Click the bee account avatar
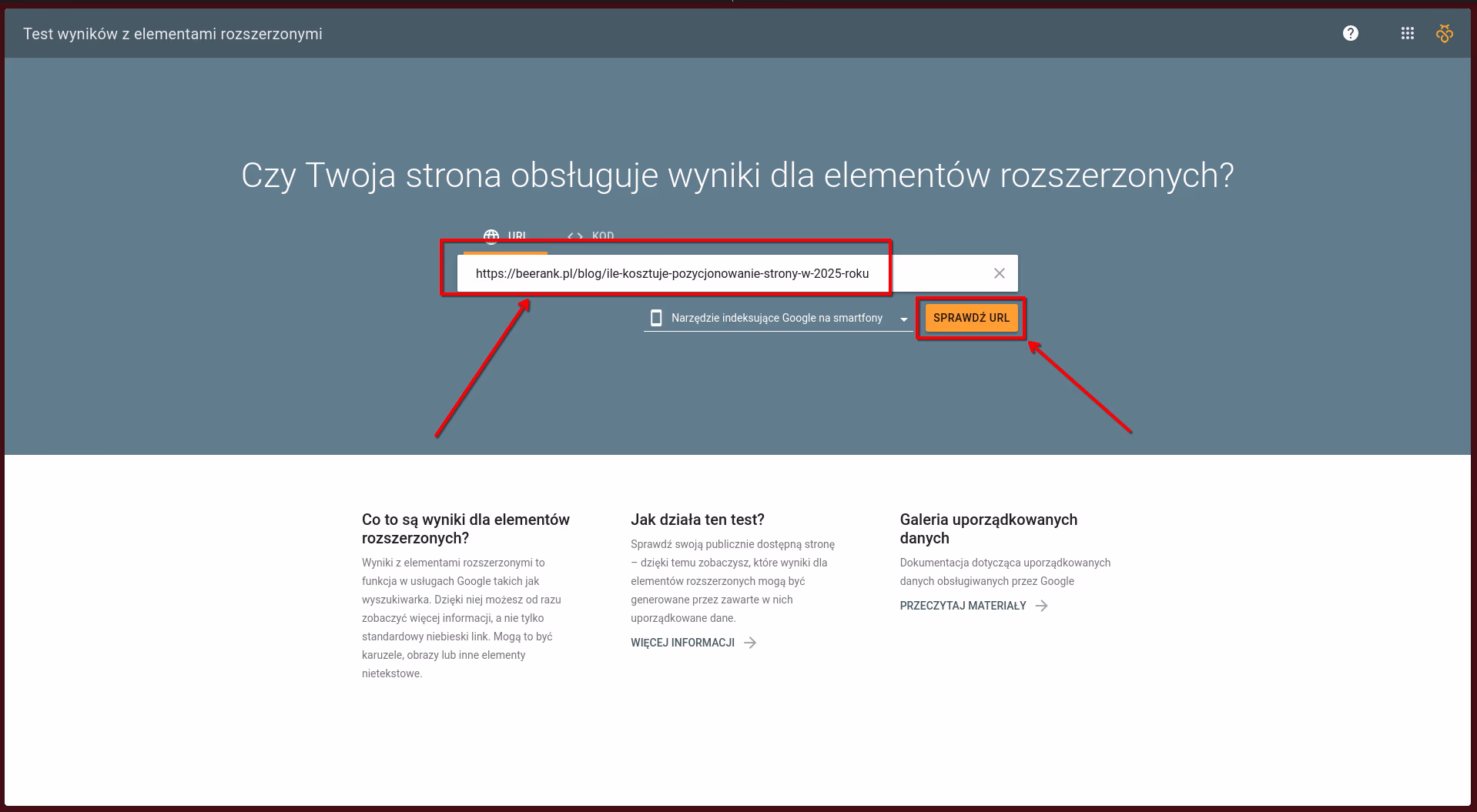Screen dimensions: 1477x812 (1444, 33)
